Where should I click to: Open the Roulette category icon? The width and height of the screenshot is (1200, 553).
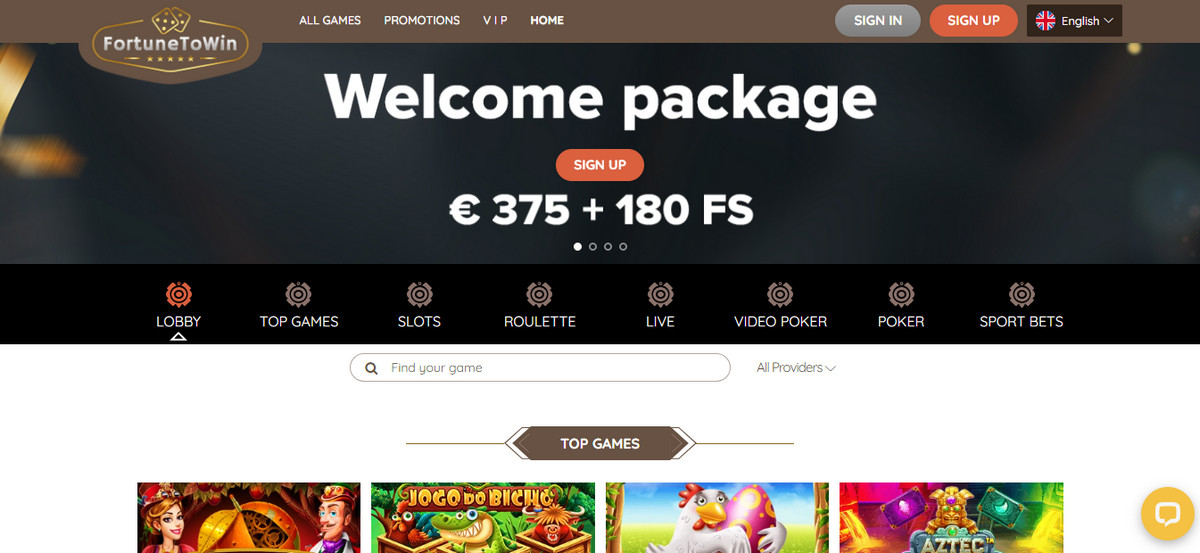(x=540, y=294)
